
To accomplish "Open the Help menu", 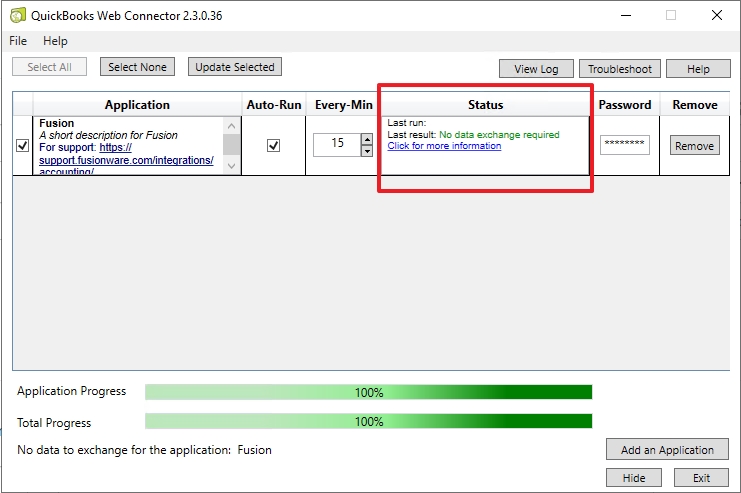I will click(55, 41).
